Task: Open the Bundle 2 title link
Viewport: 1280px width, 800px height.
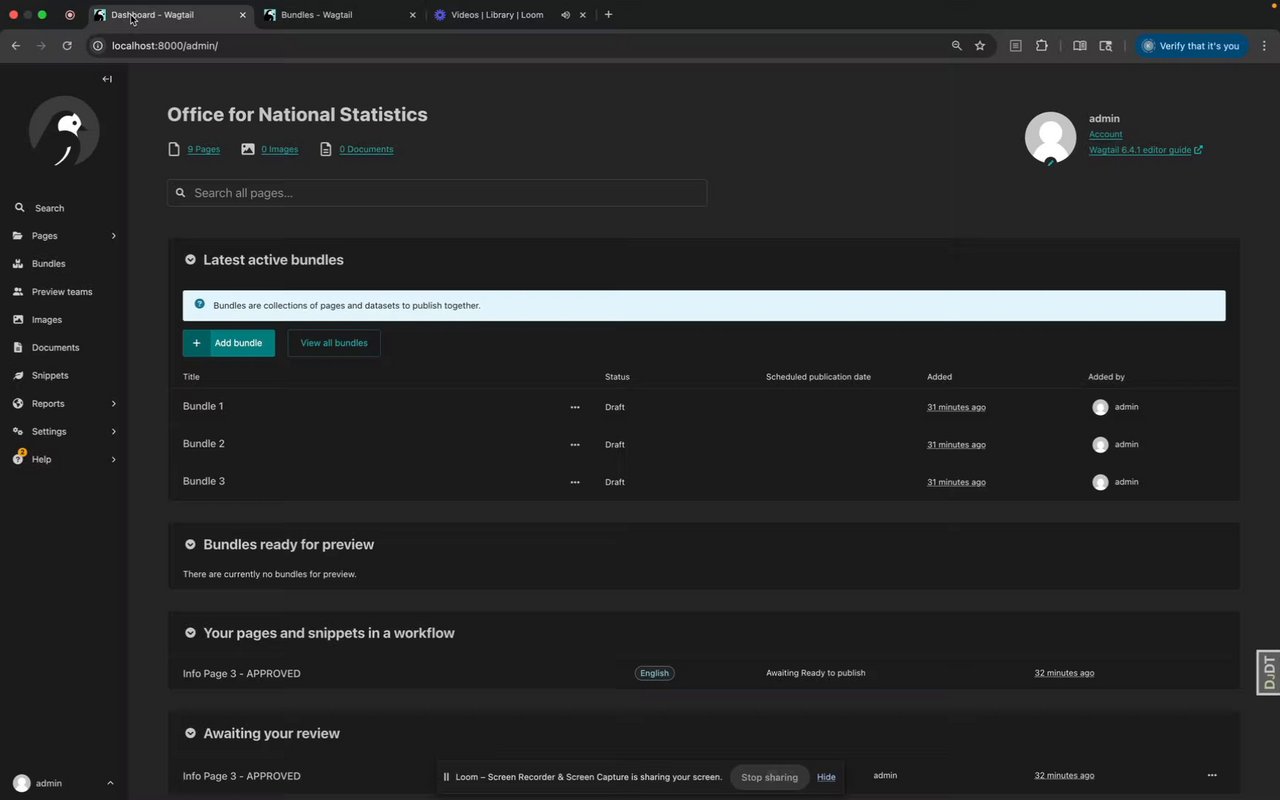Action: 204,444
